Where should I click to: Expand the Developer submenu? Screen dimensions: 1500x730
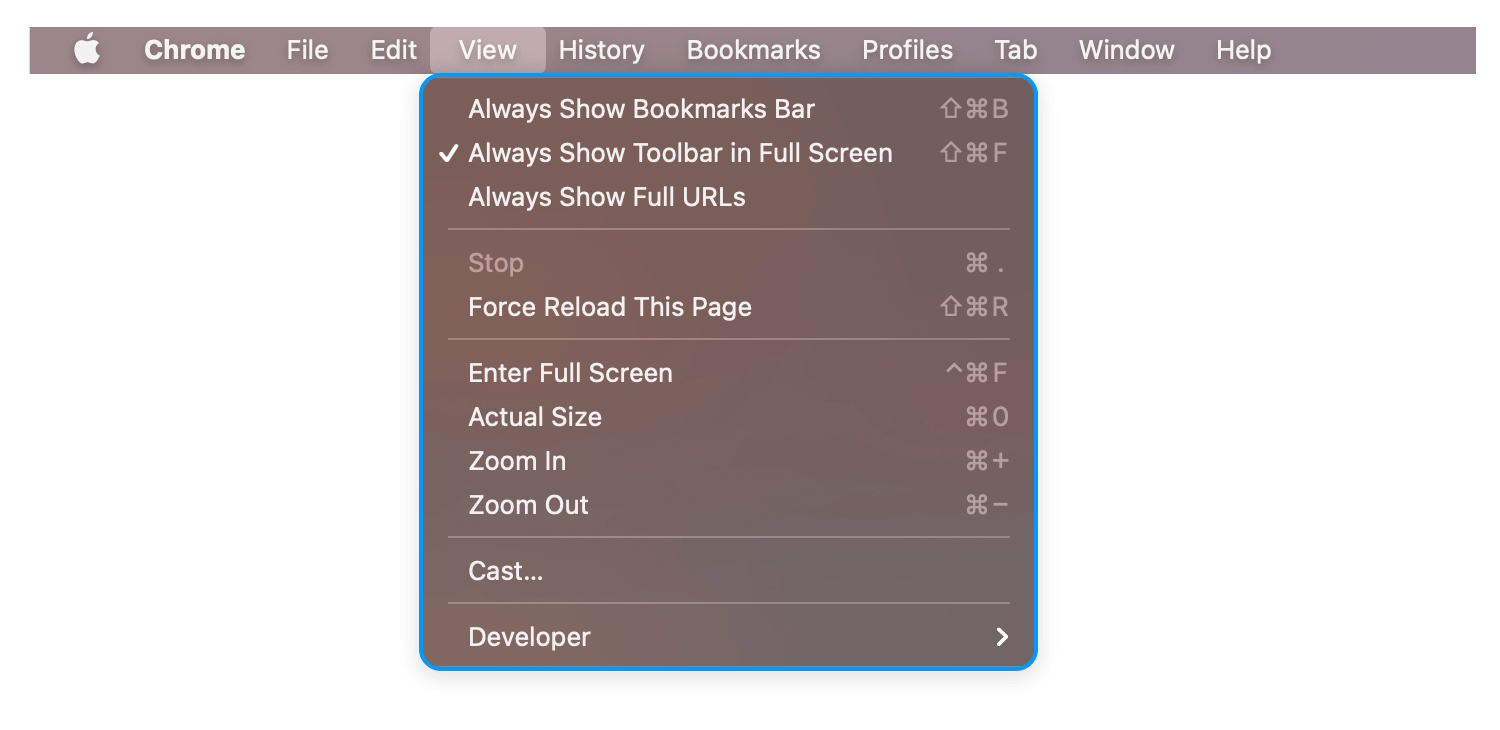pyautogui.click(x=728, y=637)
